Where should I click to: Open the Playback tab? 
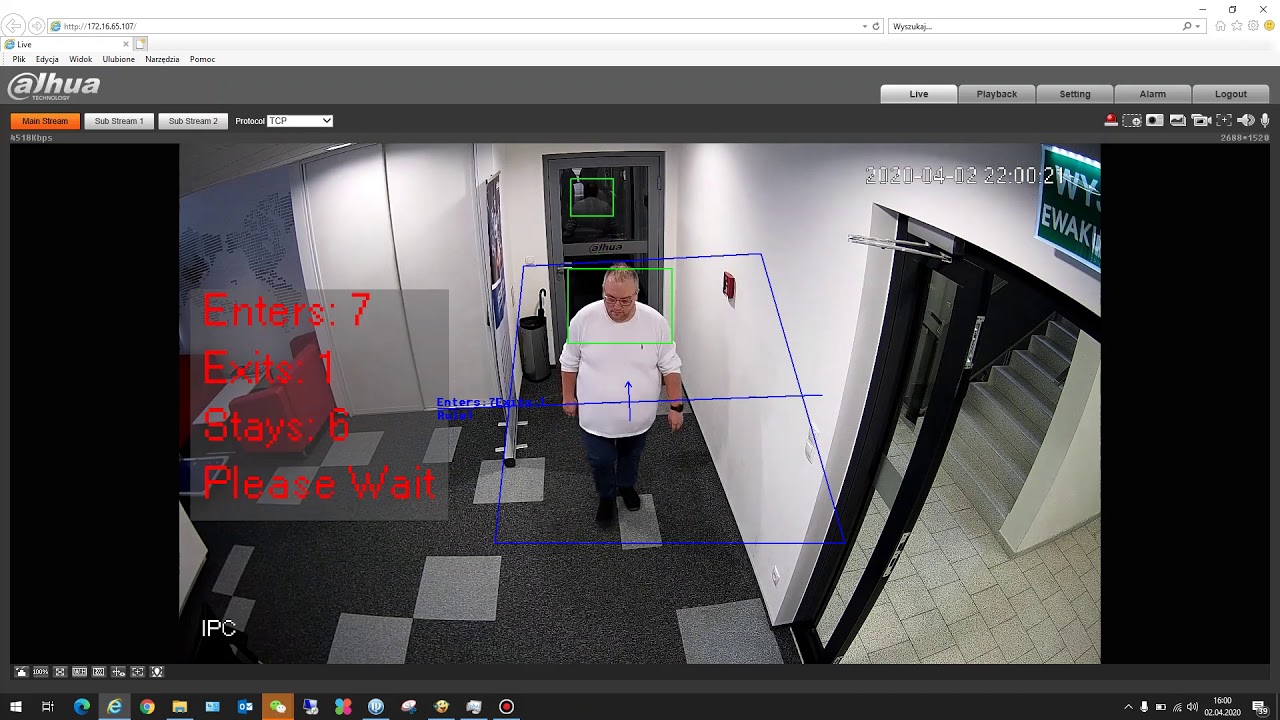tap(997, 94)
